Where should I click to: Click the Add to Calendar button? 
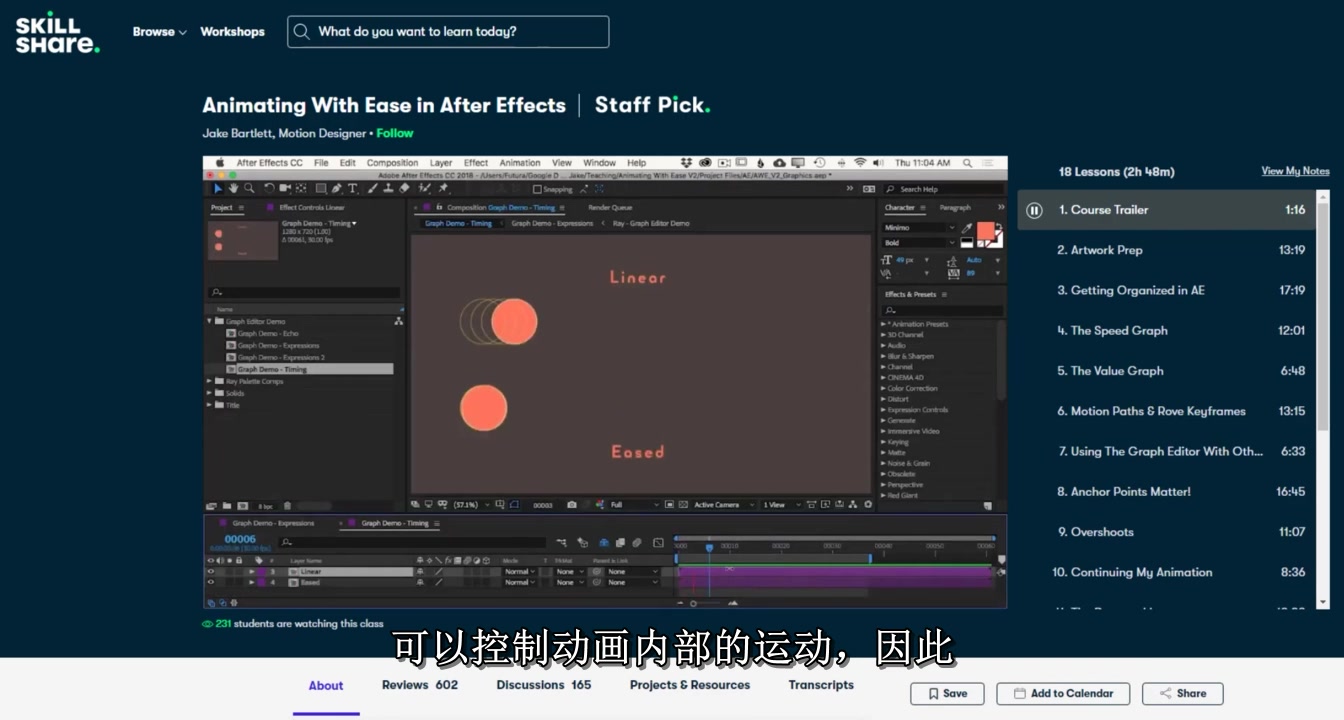coord(1063,693)
